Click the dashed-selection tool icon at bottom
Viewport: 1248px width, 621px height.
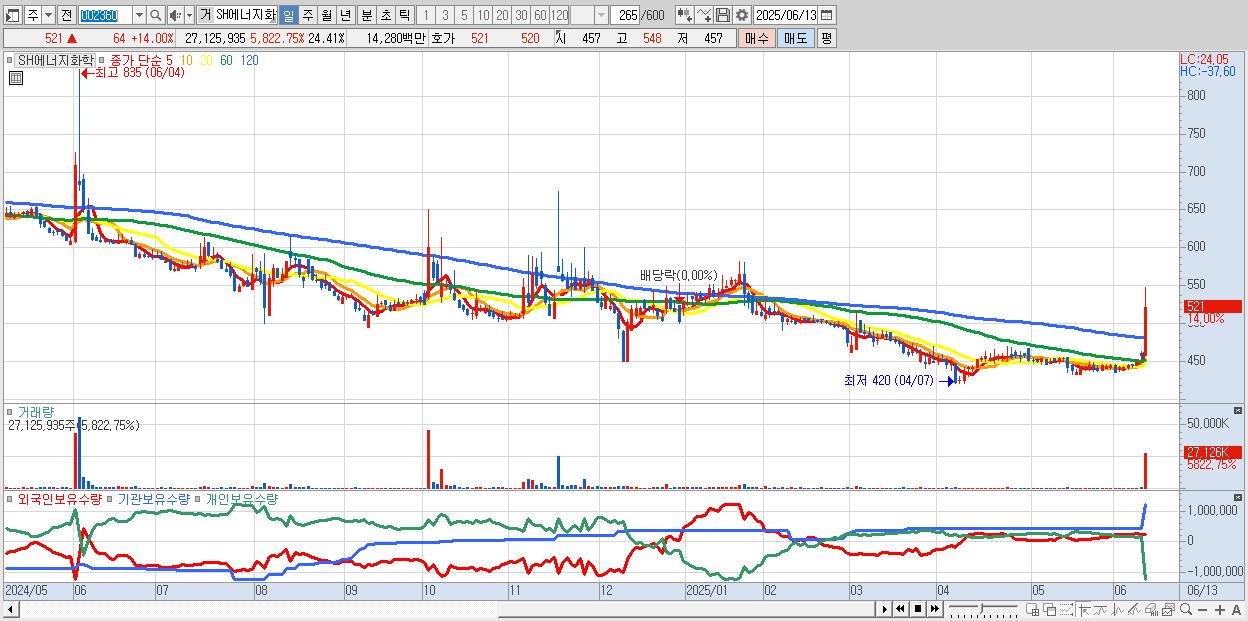pos(1066,610)
